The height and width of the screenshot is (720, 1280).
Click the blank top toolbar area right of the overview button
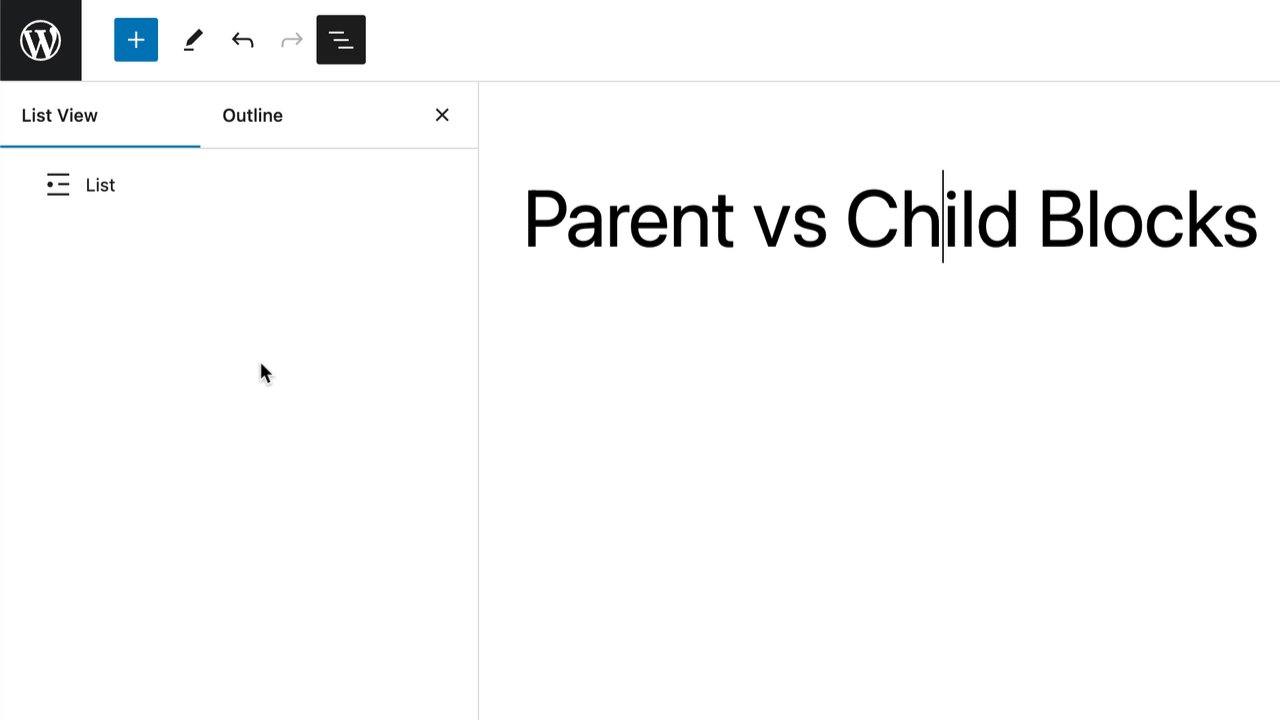tap(800, 40)
